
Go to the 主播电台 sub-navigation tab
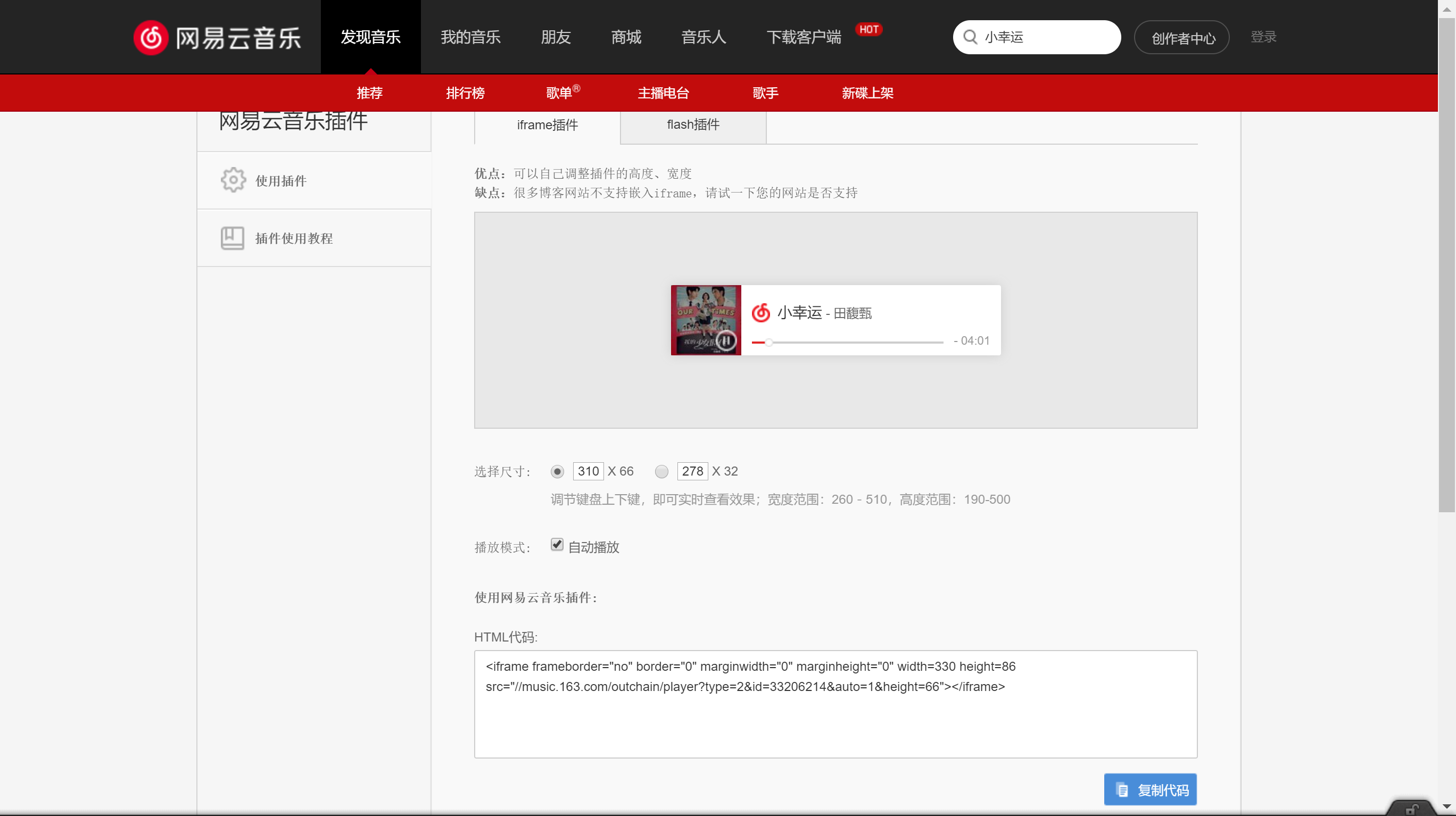coord(663,93)
